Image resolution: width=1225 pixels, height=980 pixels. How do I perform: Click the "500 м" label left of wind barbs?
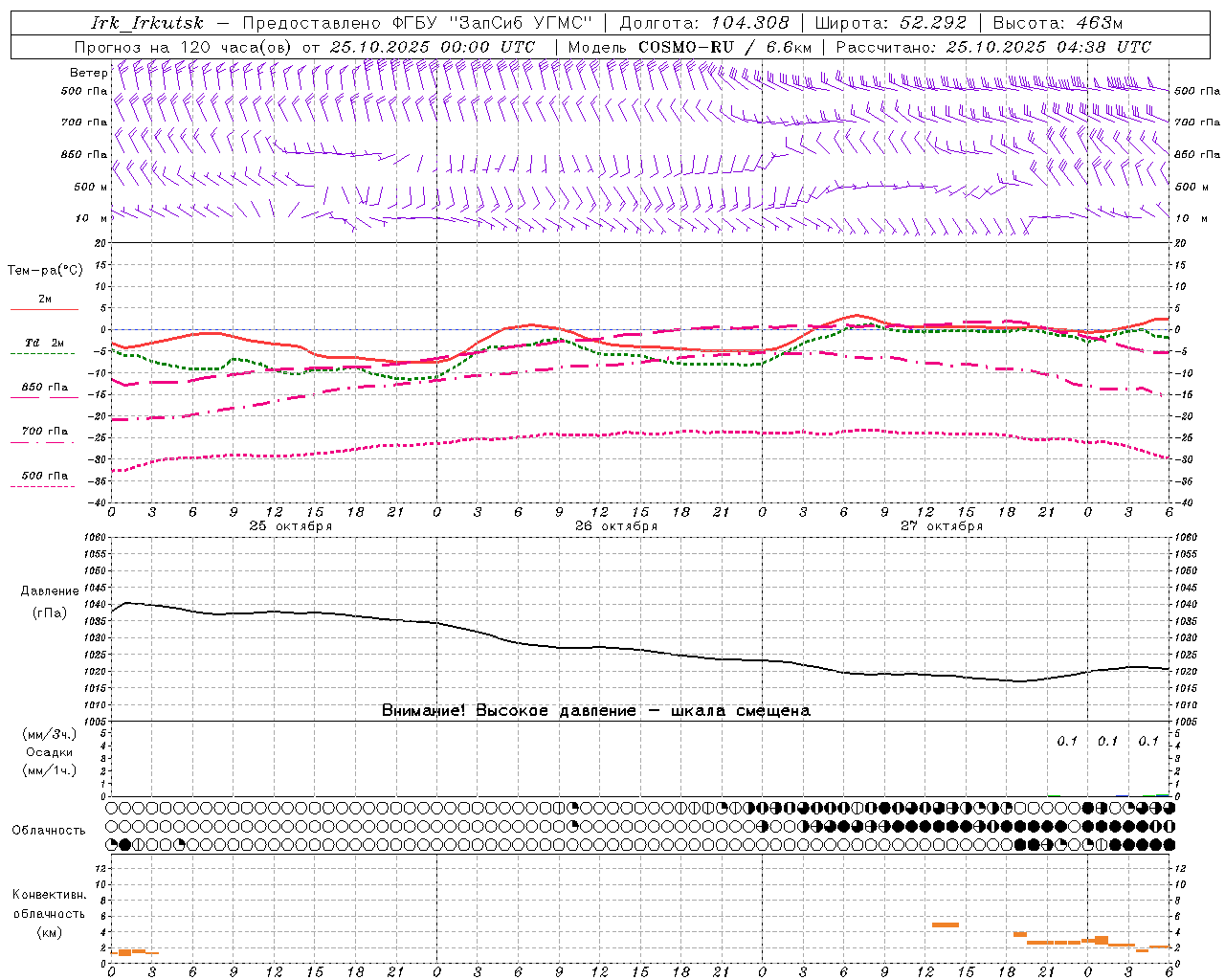click(x=91, y=187)
